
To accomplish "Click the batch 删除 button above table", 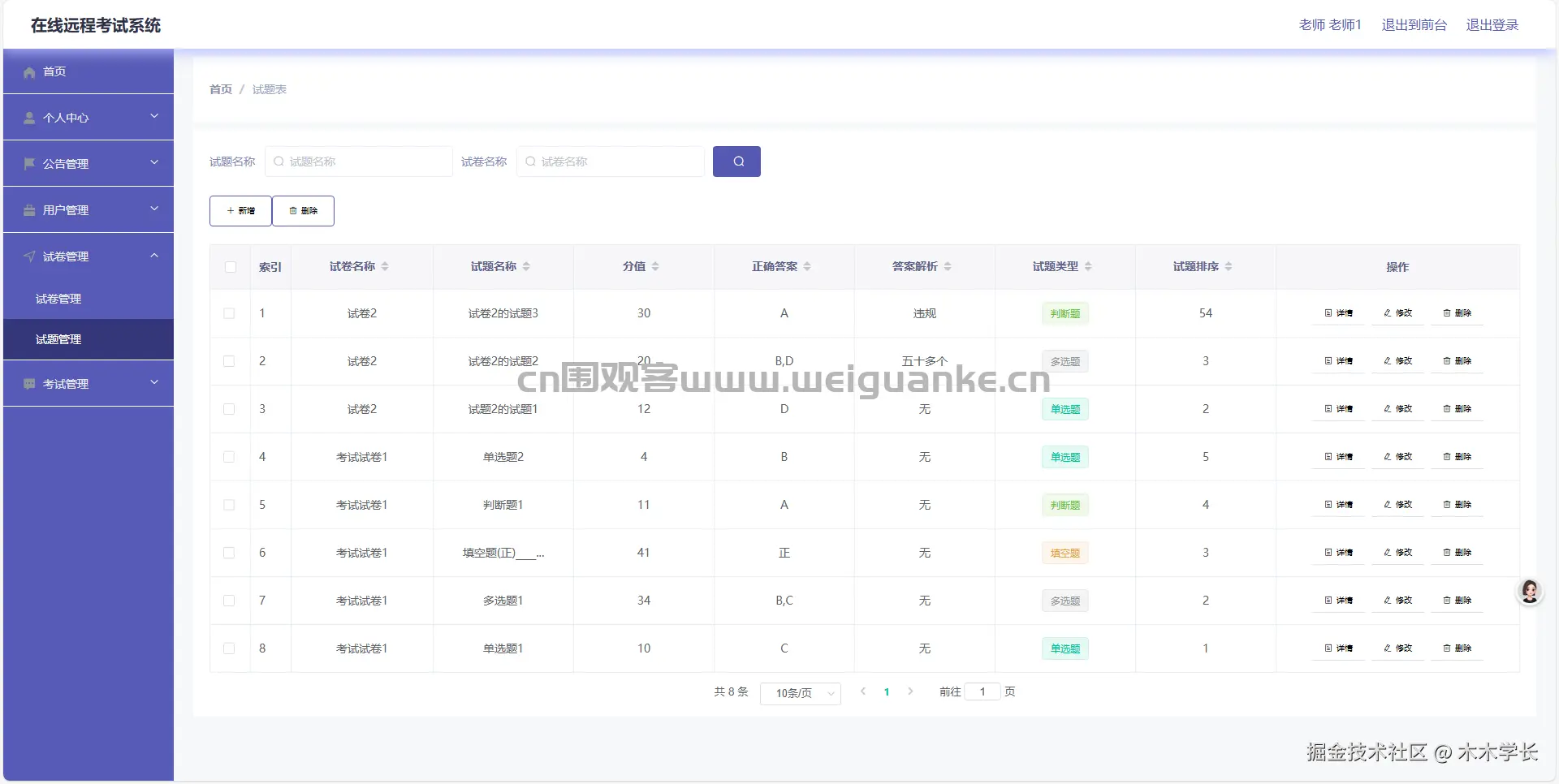I will pyautogui.click(x=303, y=211).
